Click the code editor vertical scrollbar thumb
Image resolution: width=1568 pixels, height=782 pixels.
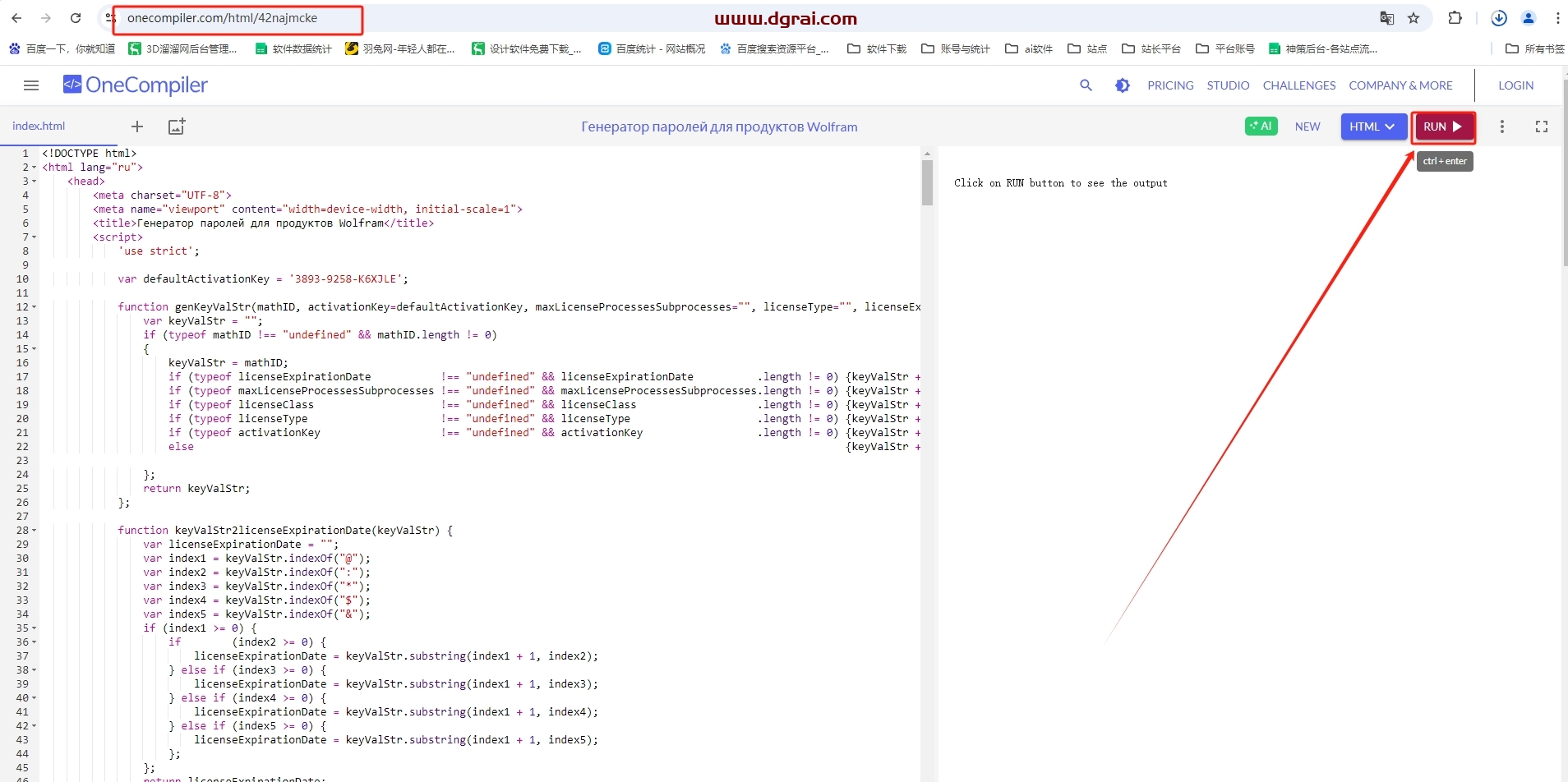pos(927,182)
